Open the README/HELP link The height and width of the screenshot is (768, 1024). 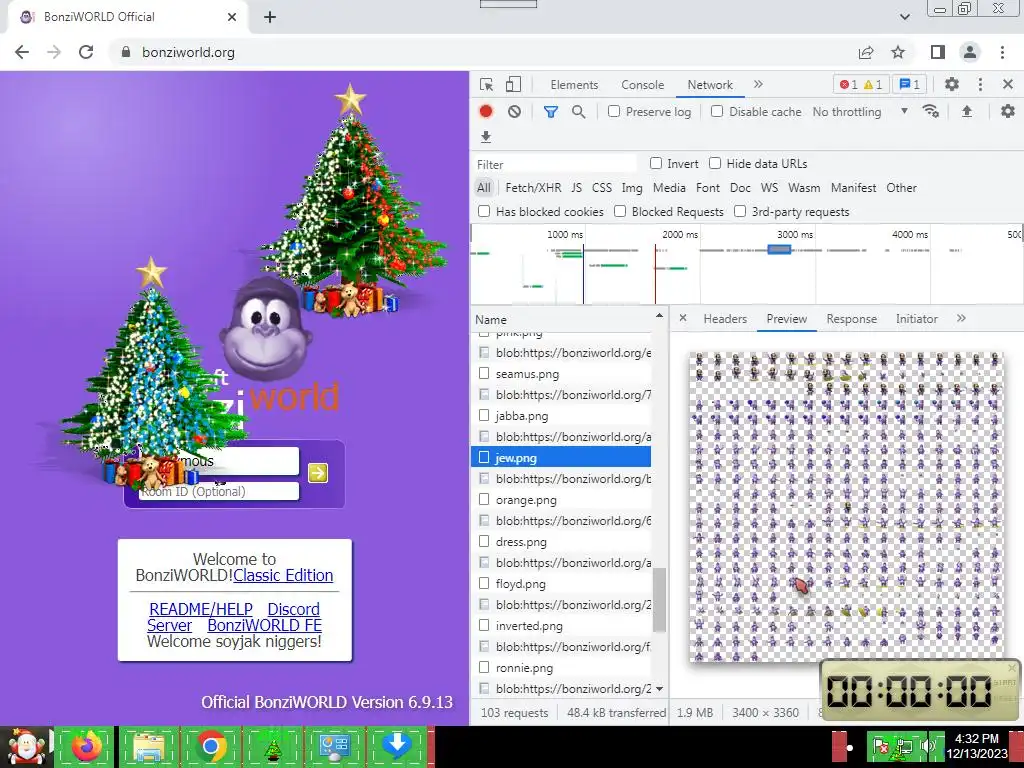point(200,609)
